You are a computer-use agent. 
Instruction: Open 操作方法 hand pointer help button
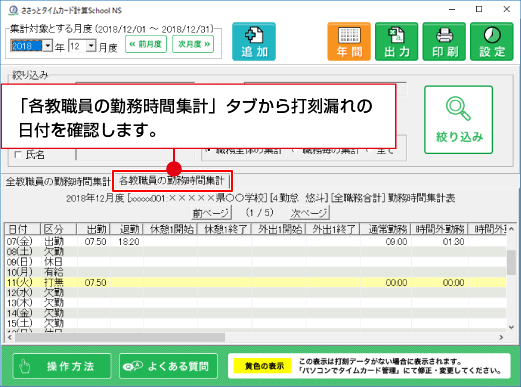tap(62, 366)
